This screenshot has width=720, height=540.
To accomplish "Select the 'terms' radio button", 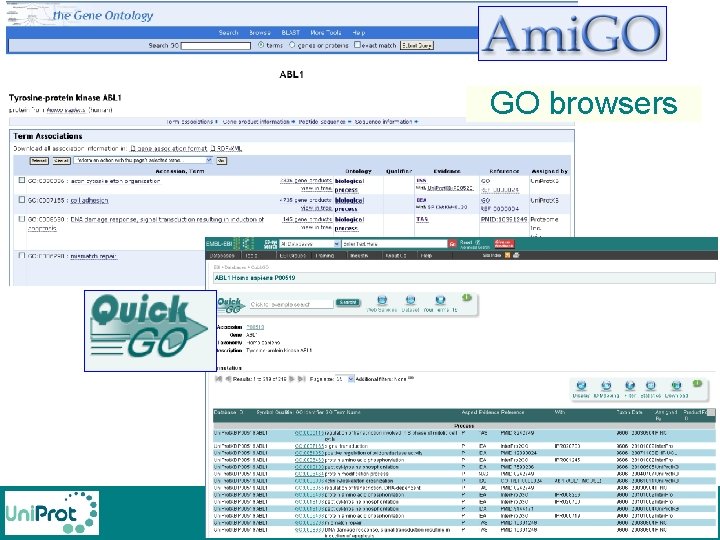I will click(261, 45).
